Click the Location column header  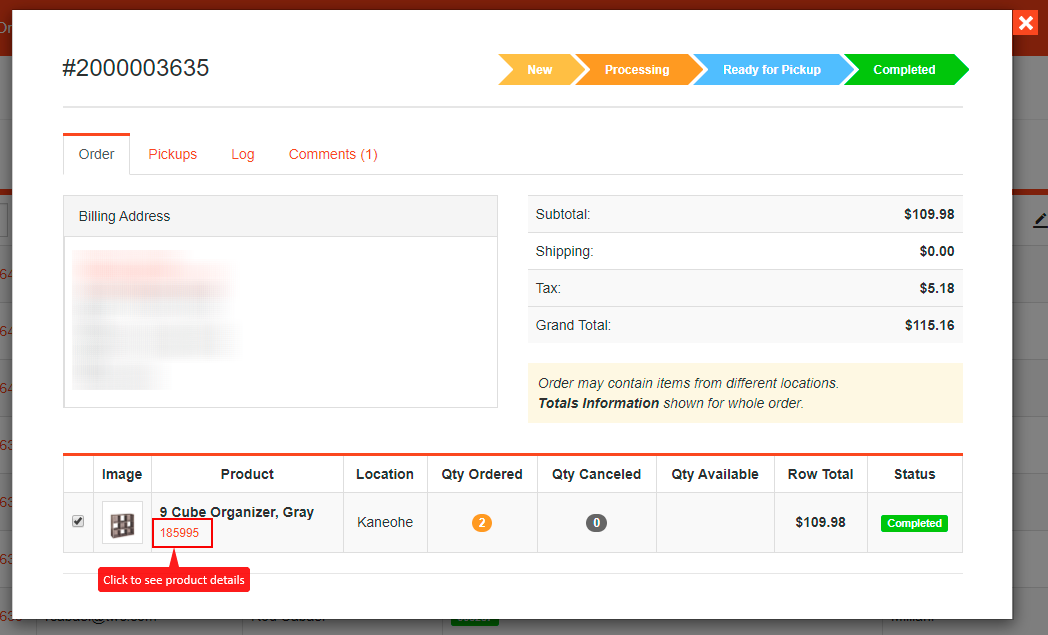click(385, 474)
